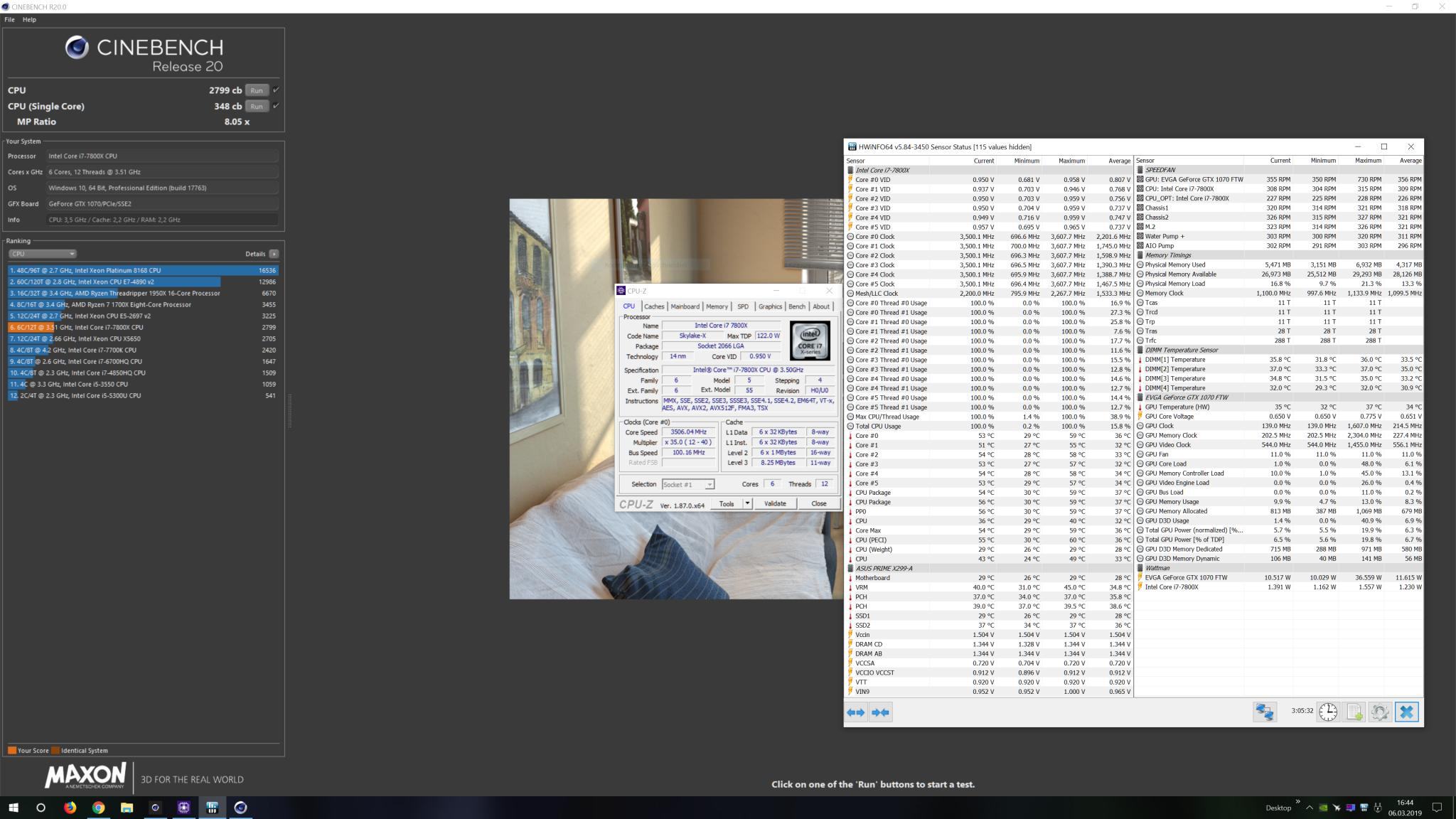Open File Explorer from the taskbar

pyautogui.click(x=127, y=808)
